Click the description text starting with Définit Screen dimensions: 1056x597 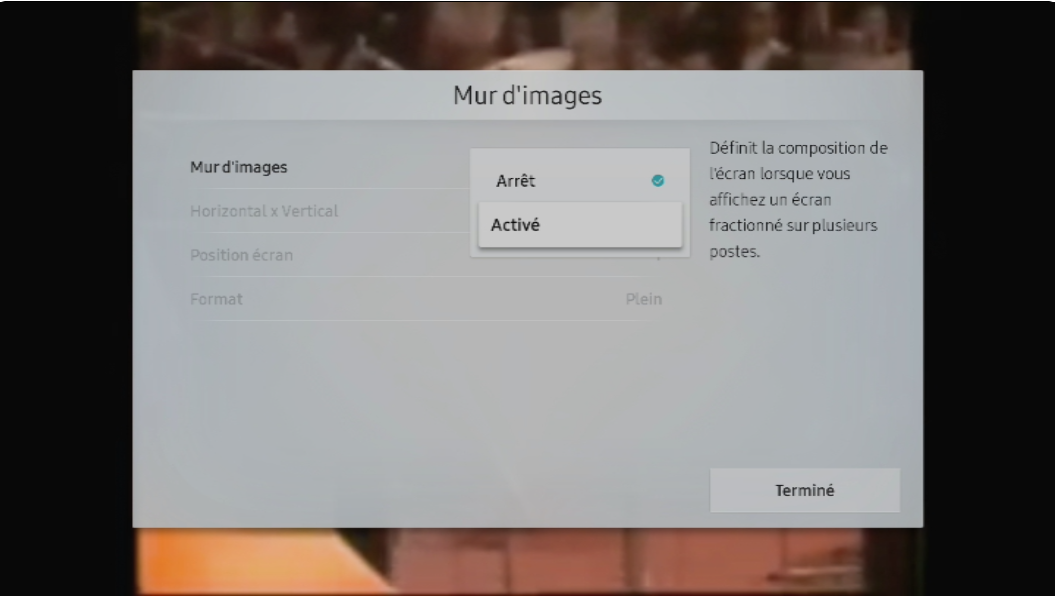pos(798,149)
